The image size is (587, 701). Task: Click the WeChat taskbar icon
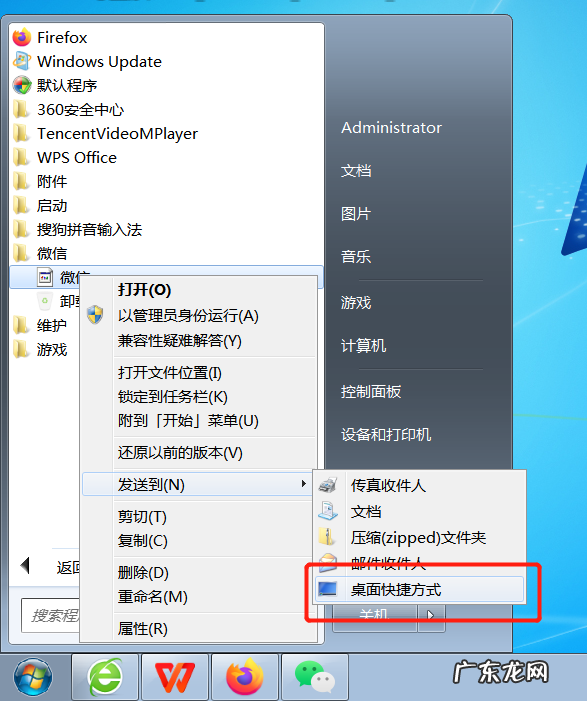pos(315,677)
